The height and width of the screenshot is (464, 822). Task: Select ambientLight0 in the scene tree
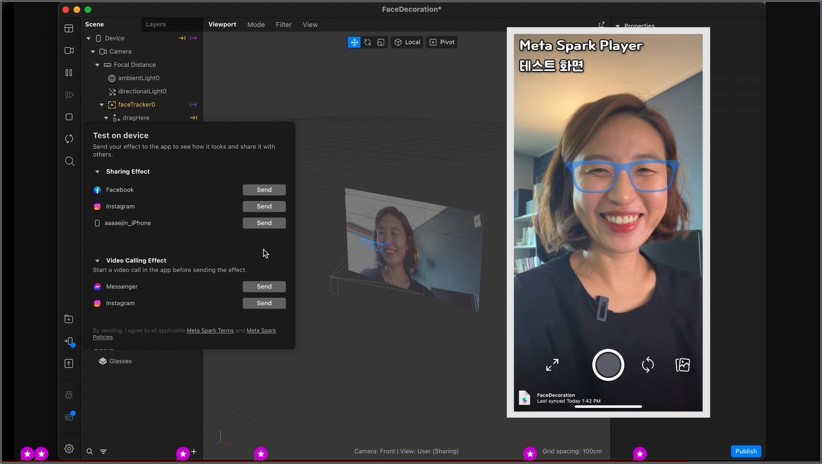pyautogui.click(x=138, y=78)
